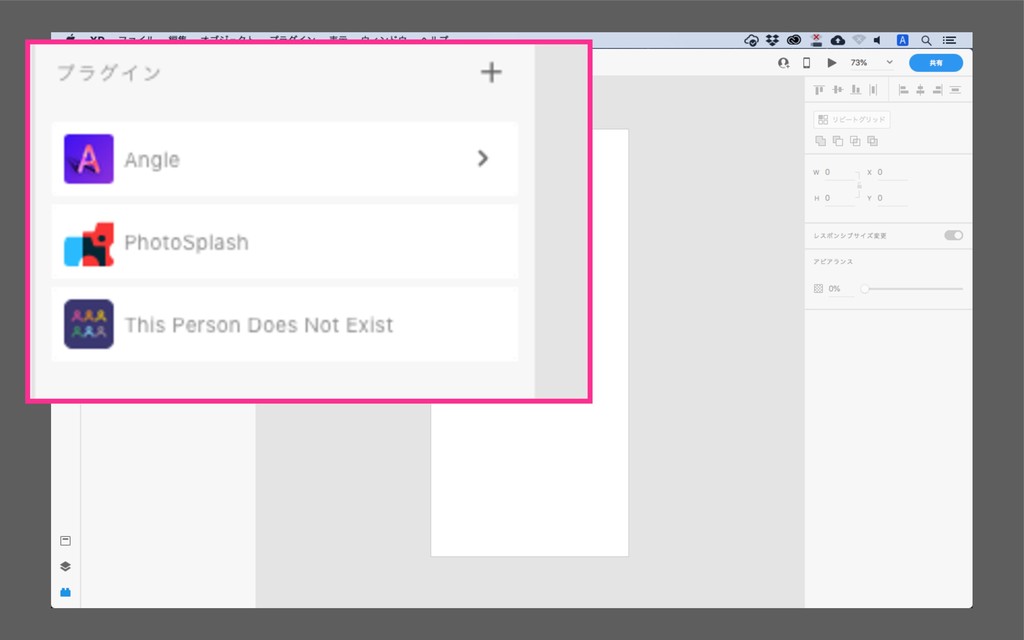Open Spotlight search magnifier icon
Viewport: 1024px width, 640px height.
point(926,40)
